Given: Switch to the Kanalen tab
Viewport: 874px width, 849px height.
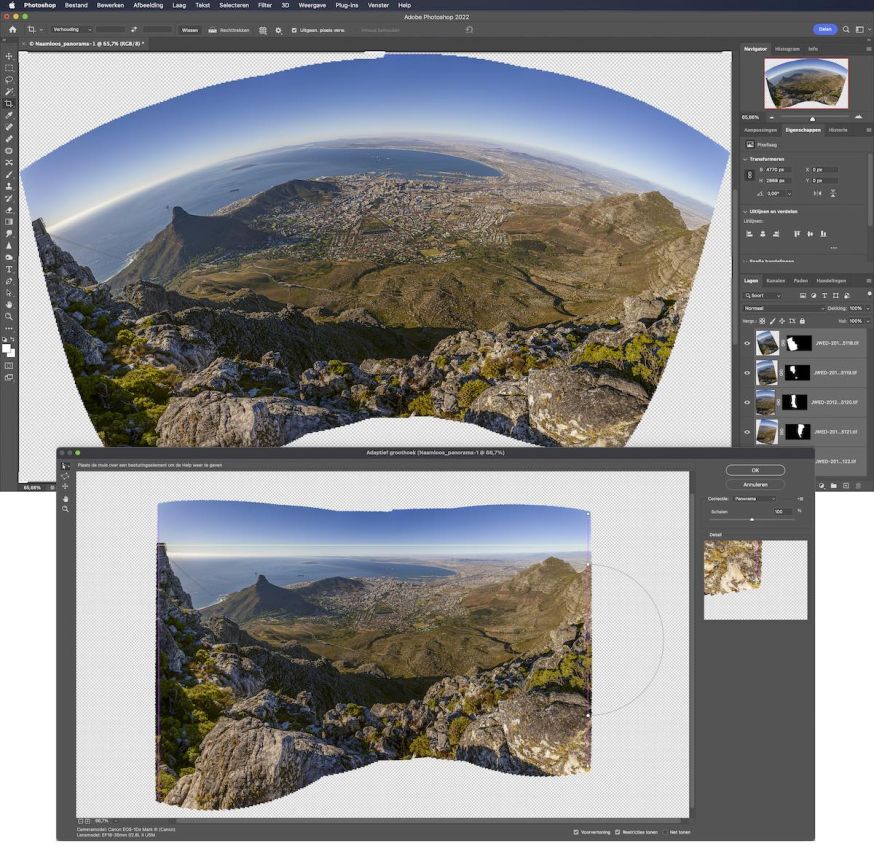Looking at the screenshot, I should click(x=776, y=280).
